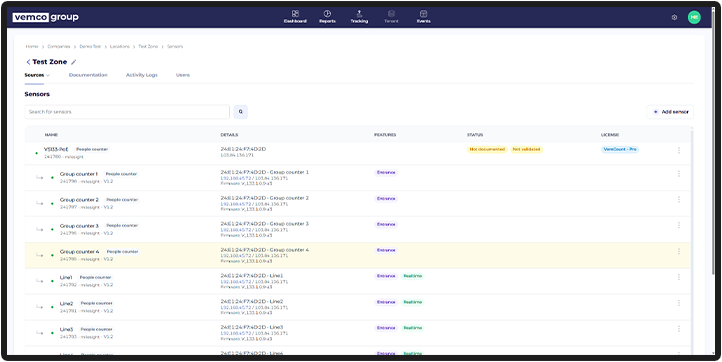Go to Companies in the breadcrumb
722x362 pixels.
pos(59,47)
